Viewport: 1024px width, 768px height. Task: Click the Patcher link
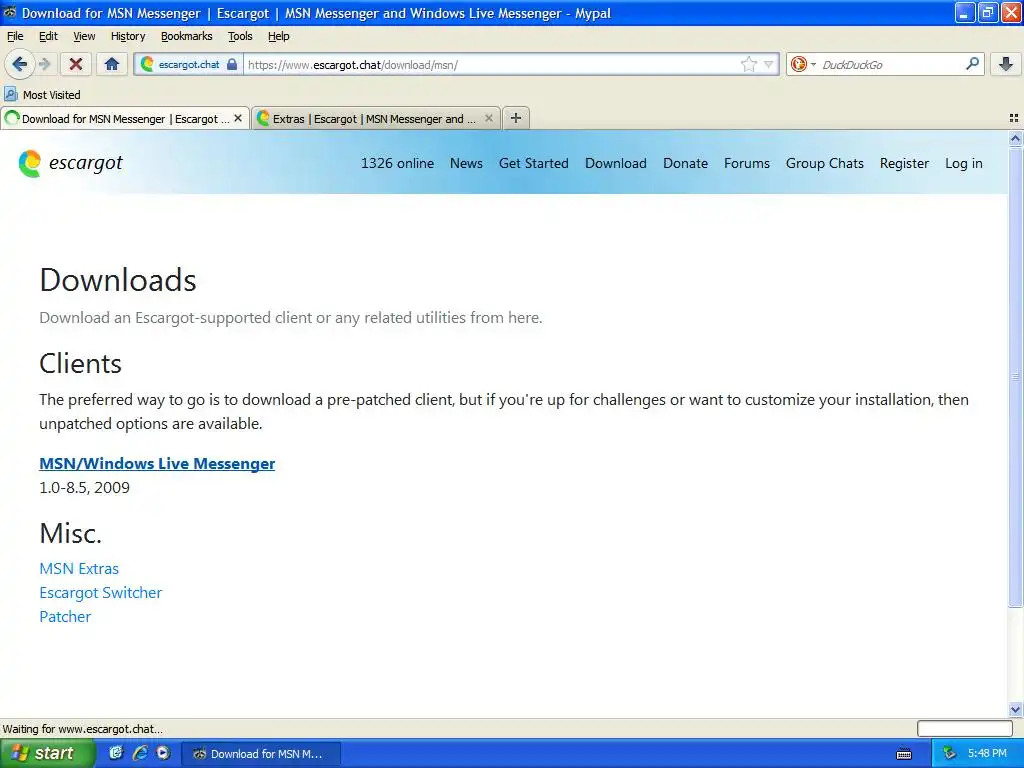coord(65,617)
